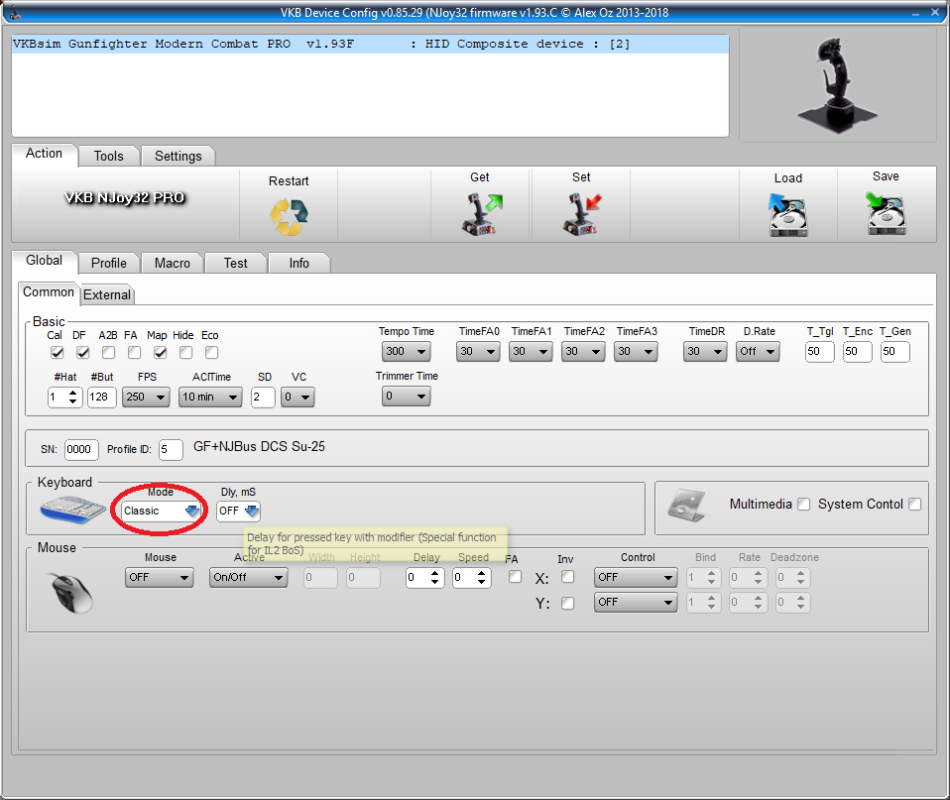
Task: Switch to the Tools tab
Action: pos(108,156)
